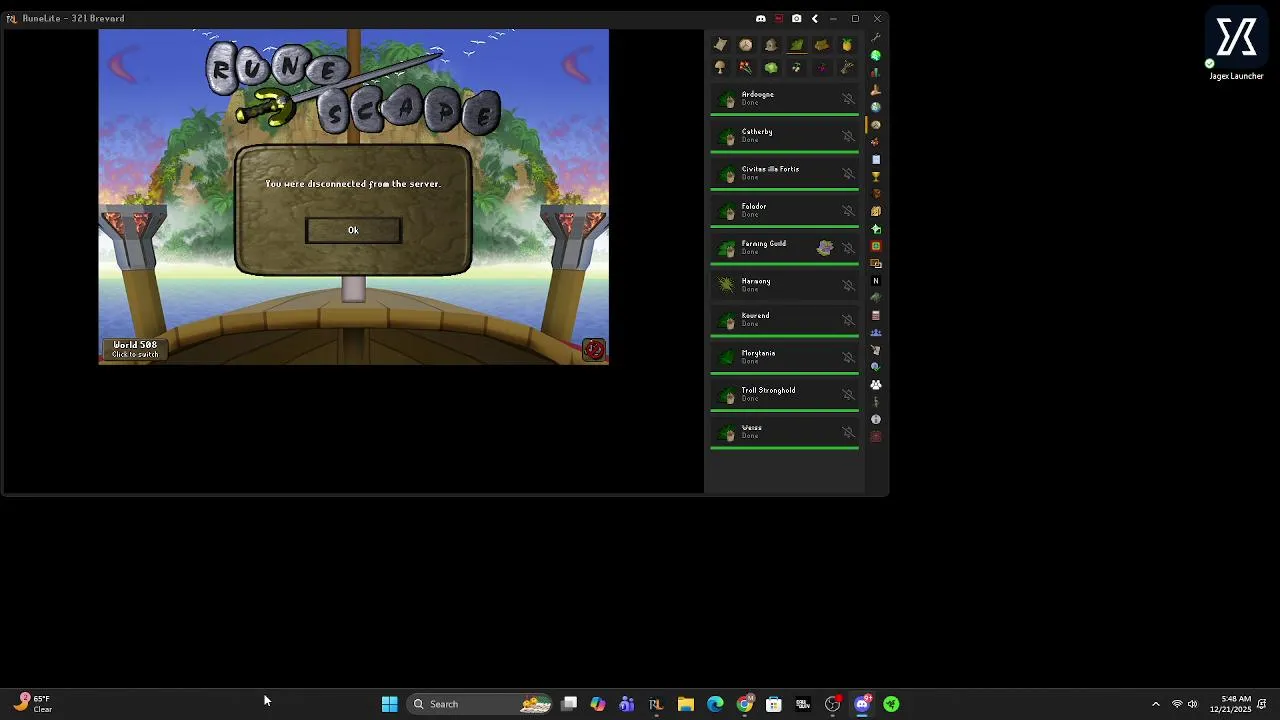Open the Windows Start menu
1280x720 pixels.
390,704
